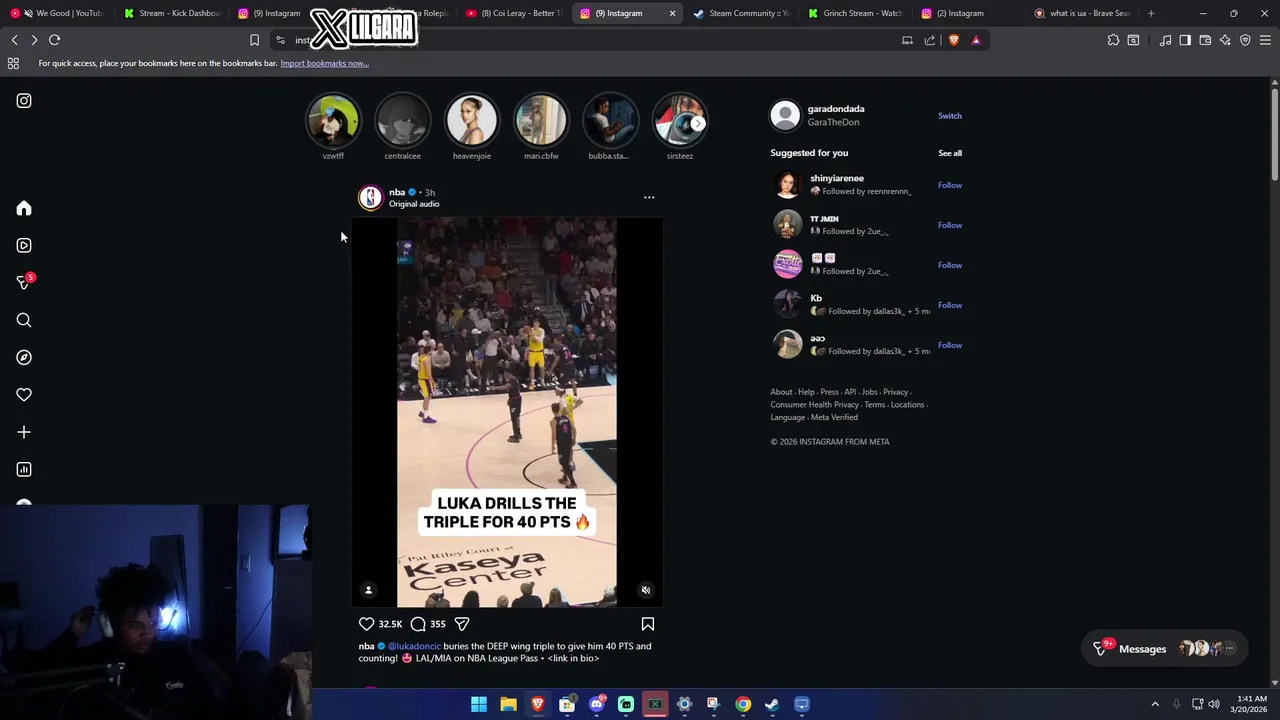The image size is (1280, 720).
Task: Like the nba post
Action: (366, 624)
